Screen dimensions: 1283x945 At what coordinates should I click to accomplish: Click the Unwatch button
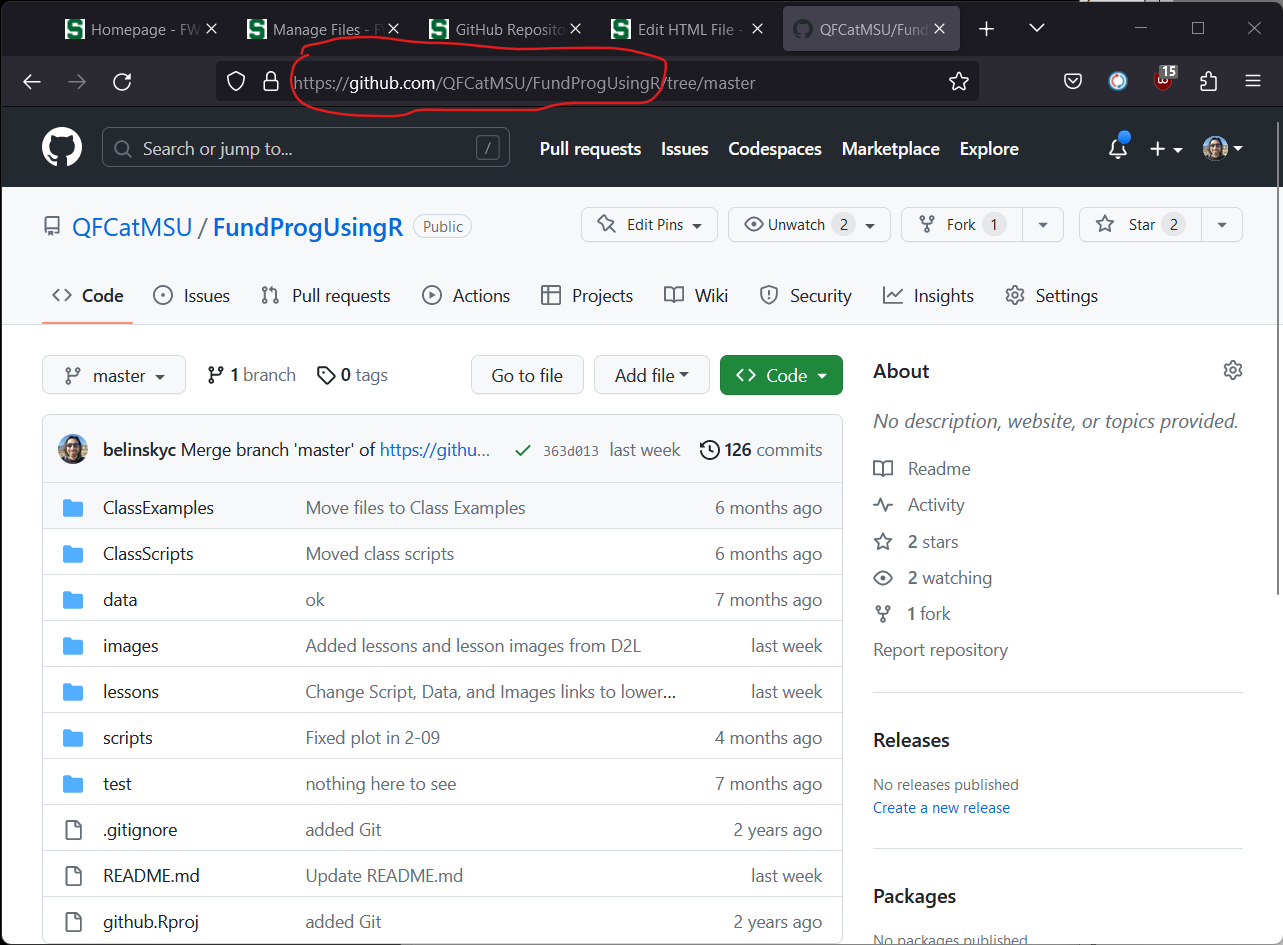tap(809, 225)
